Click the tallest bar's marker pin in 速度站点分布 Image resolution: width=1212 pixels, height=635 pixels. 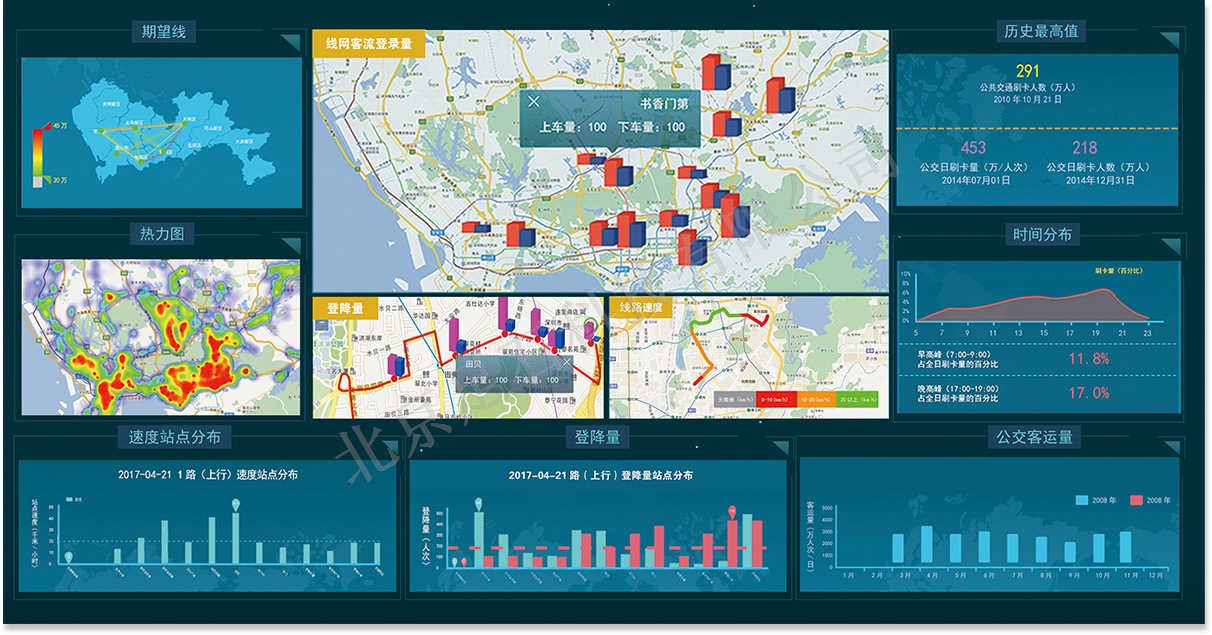click(x=235, y=505)
